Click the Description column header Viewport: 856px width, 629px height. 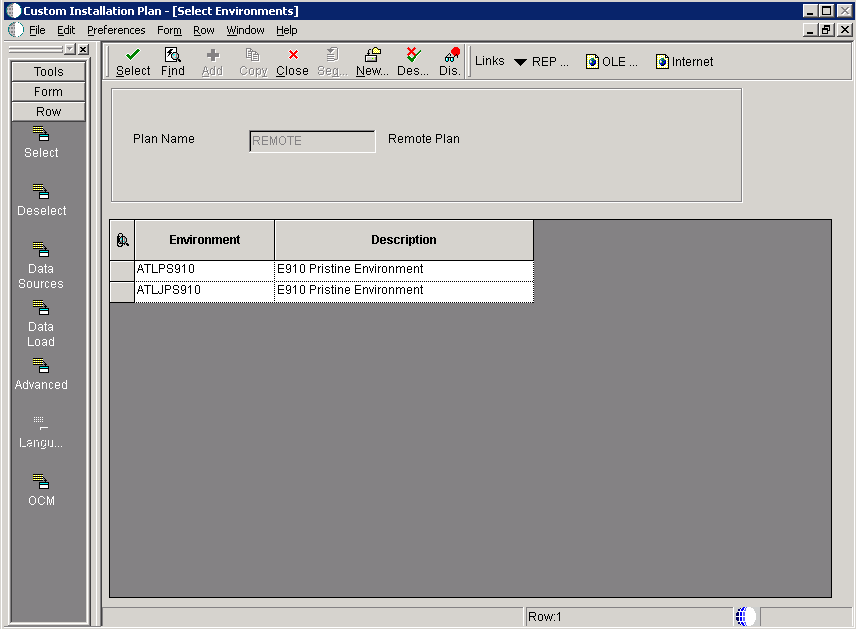click(x=404, y=240)
